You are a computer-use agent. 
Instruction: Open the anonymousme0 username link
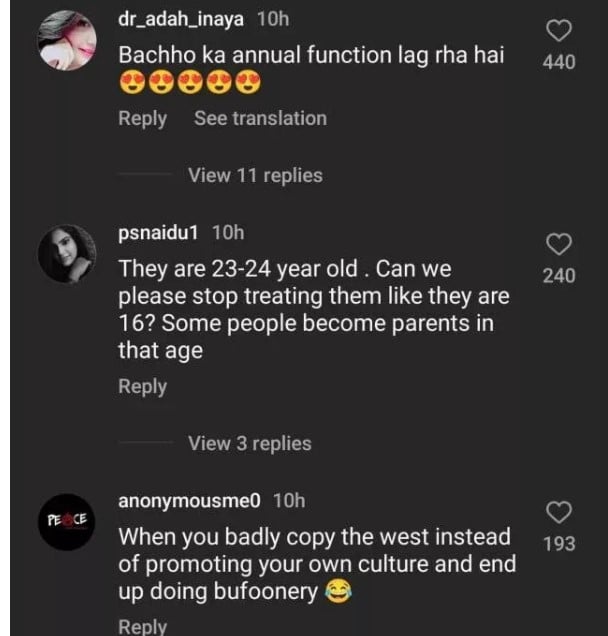[x=190, y=499]
